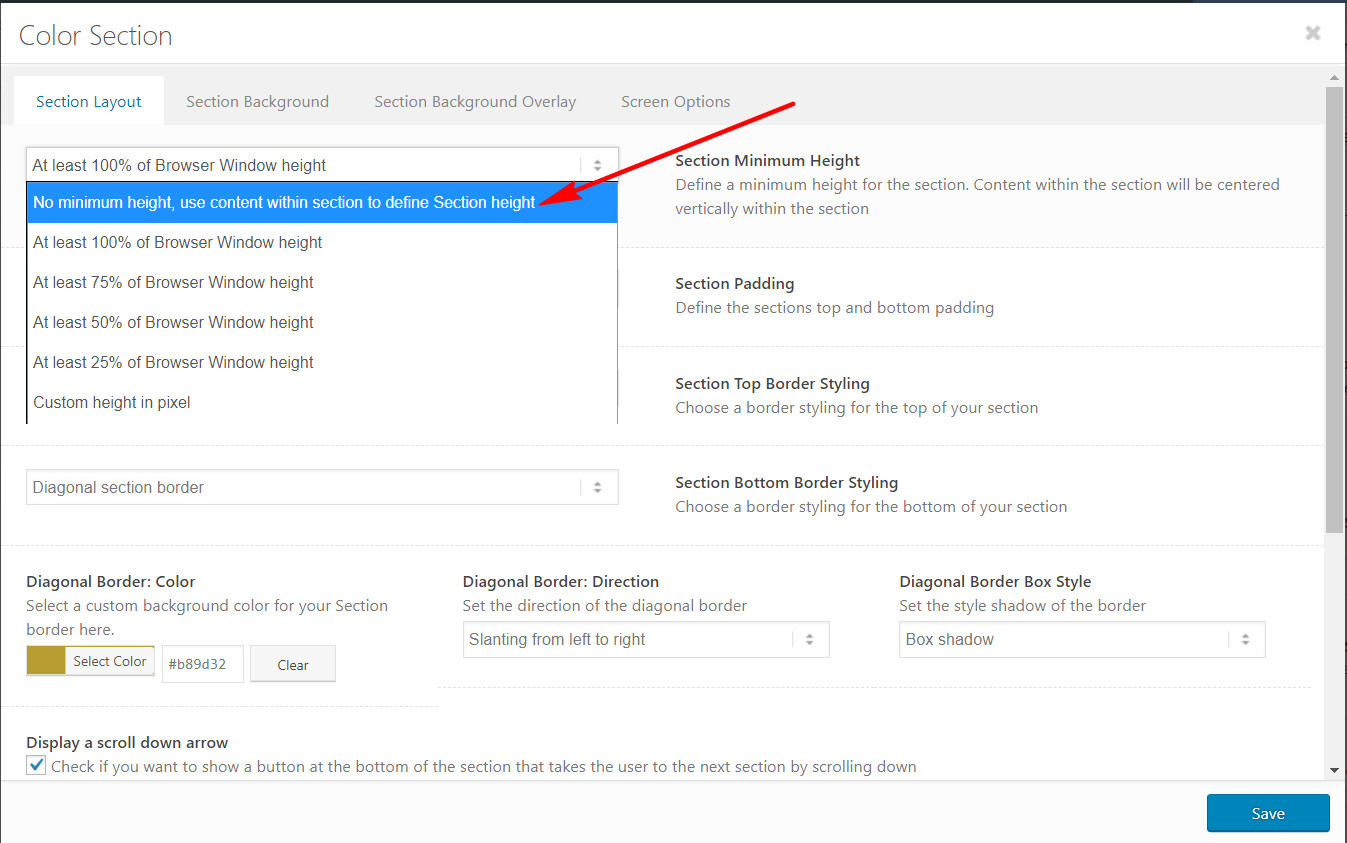Open the Diagonal Border Box Style dropdown
This screenshot has height=843, width=1347.
1082,639
